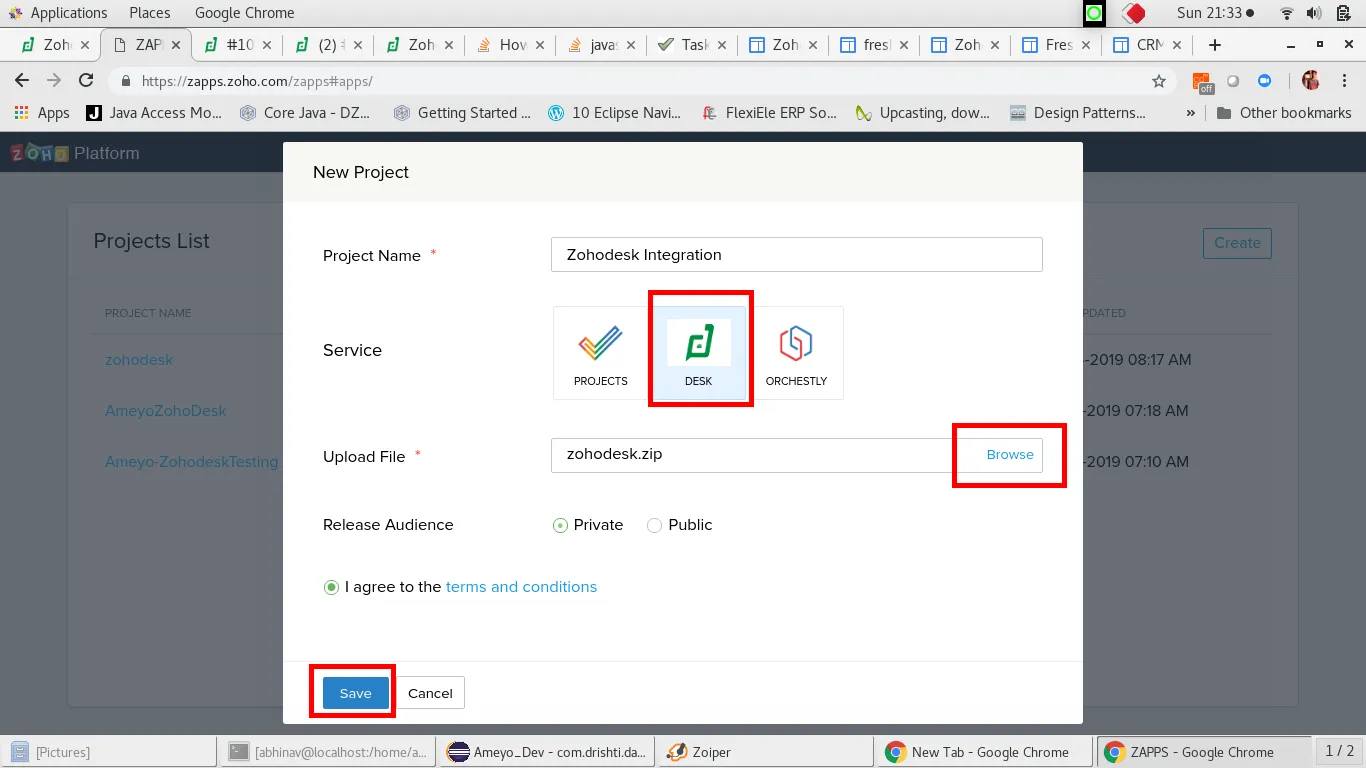Reload the current page

(x=86, y=81)
